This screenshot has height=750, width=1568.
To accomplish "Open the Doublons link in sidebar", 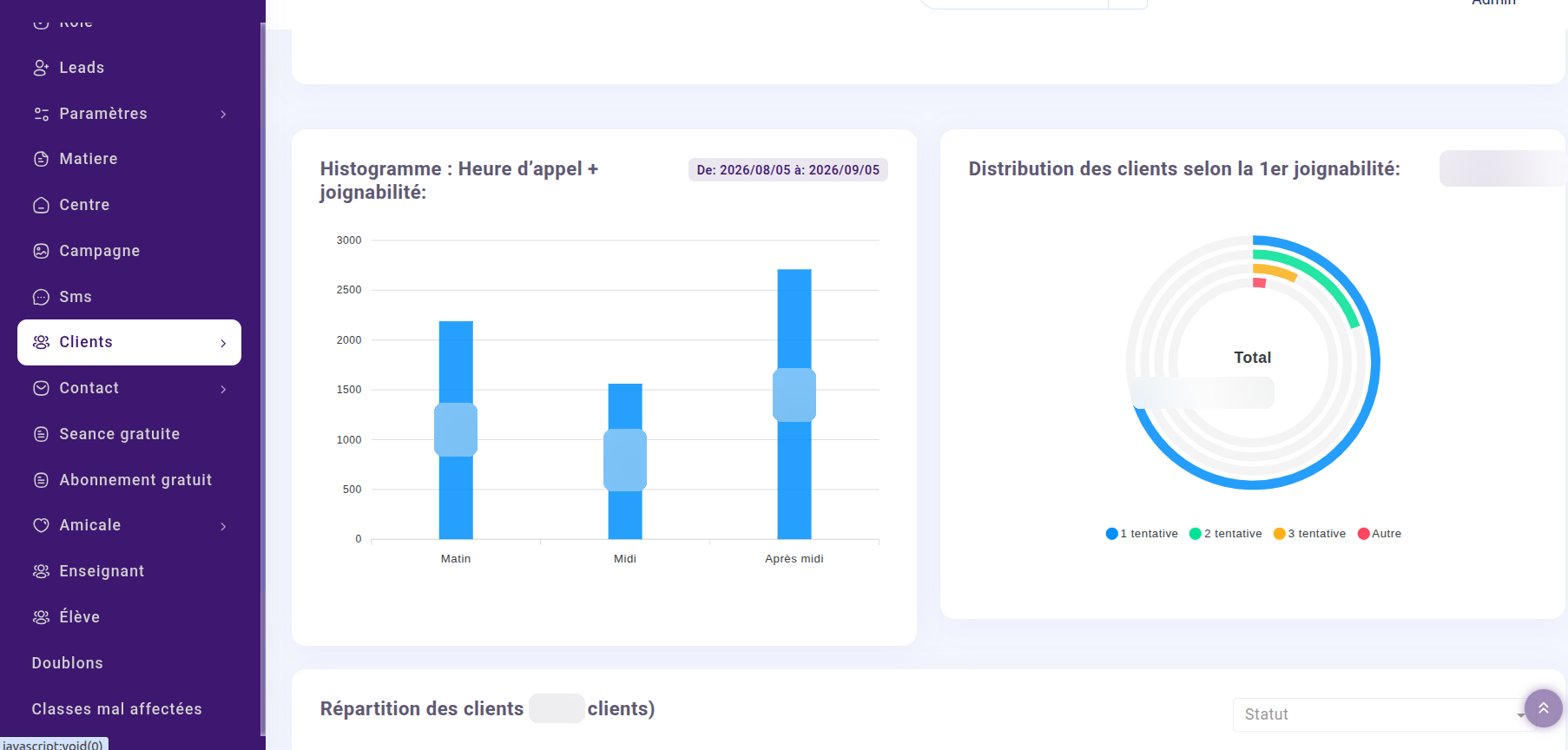I will tap(68, 663).
